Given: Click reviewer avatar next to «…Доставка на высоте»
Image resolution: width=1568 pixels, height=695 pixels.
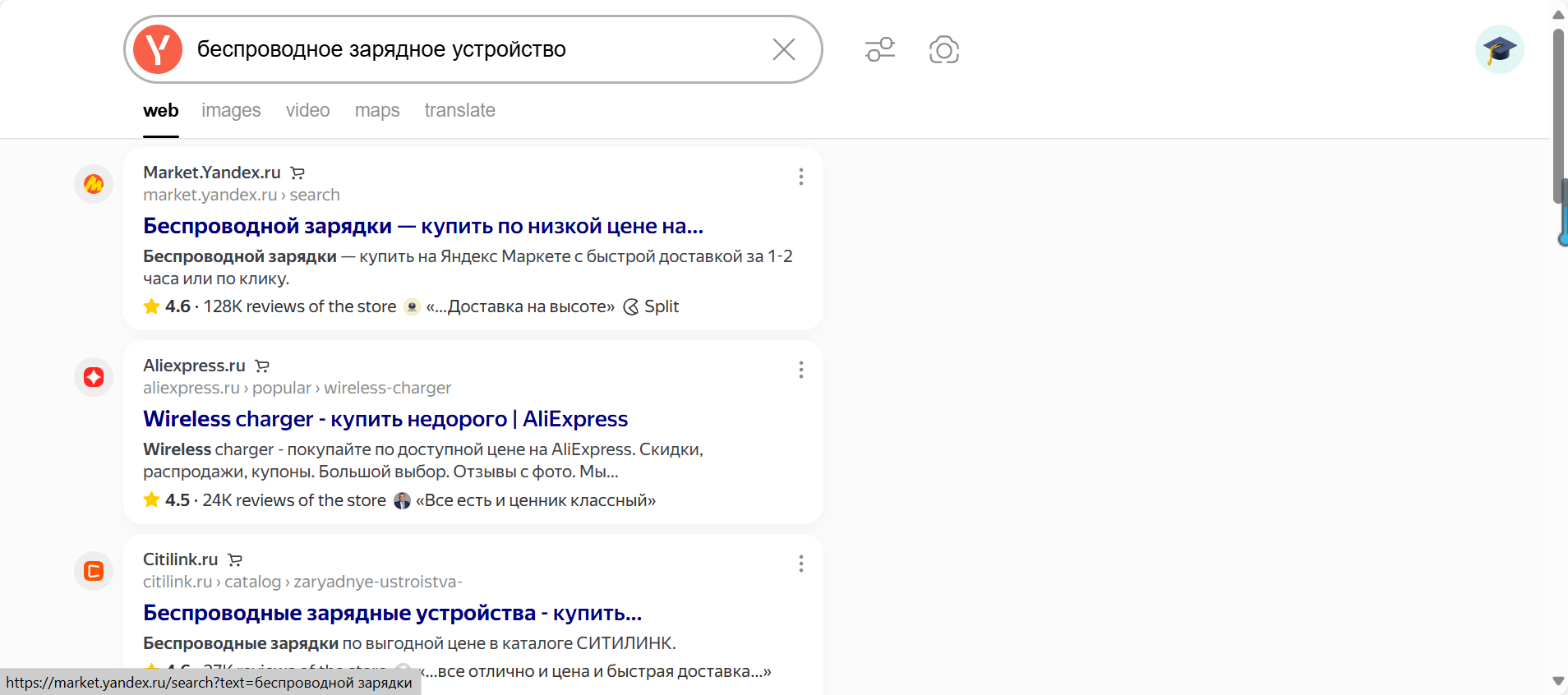Looking at the screenshot, I should point(412,307).
